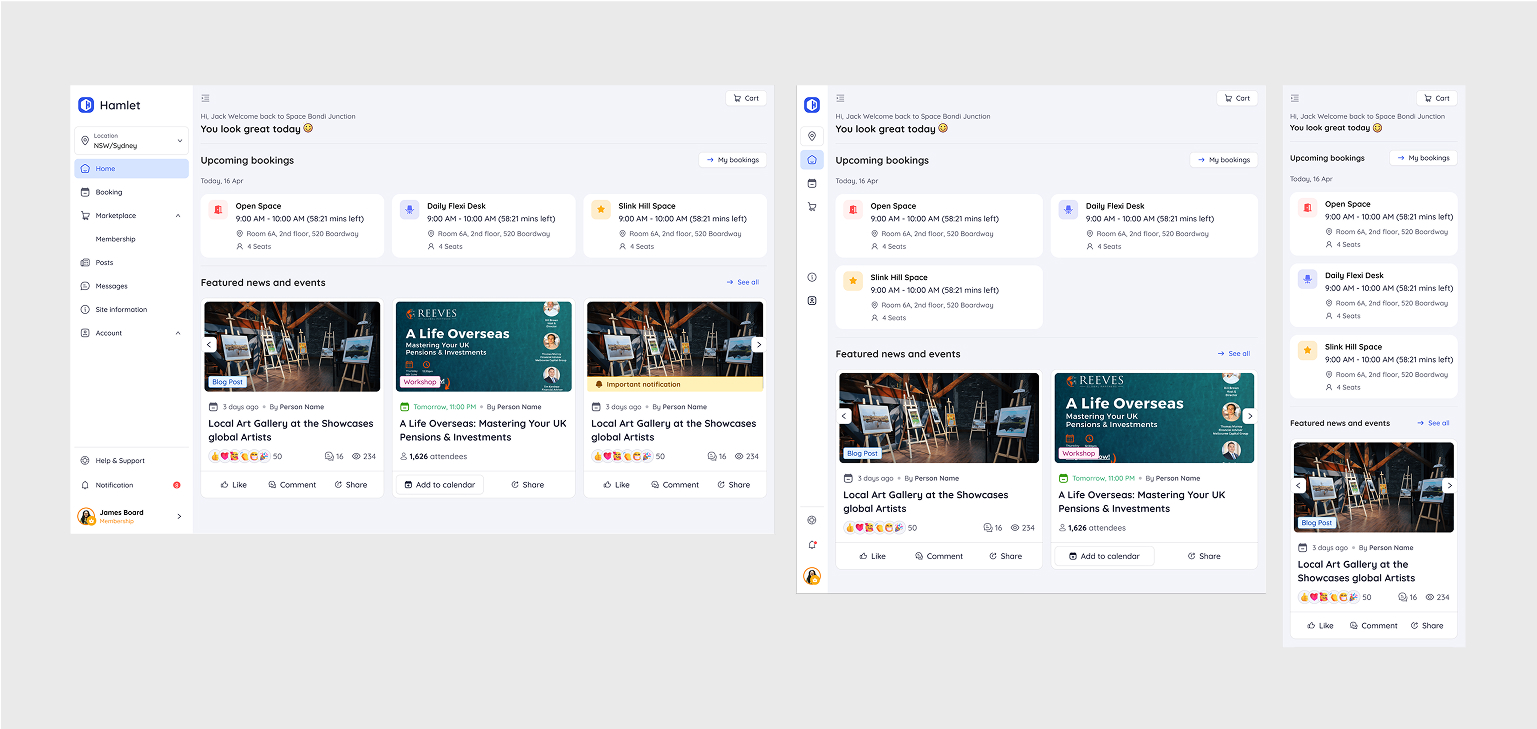
Task: Open Notifications with the red badge
Action: click(x=115, y=484)
